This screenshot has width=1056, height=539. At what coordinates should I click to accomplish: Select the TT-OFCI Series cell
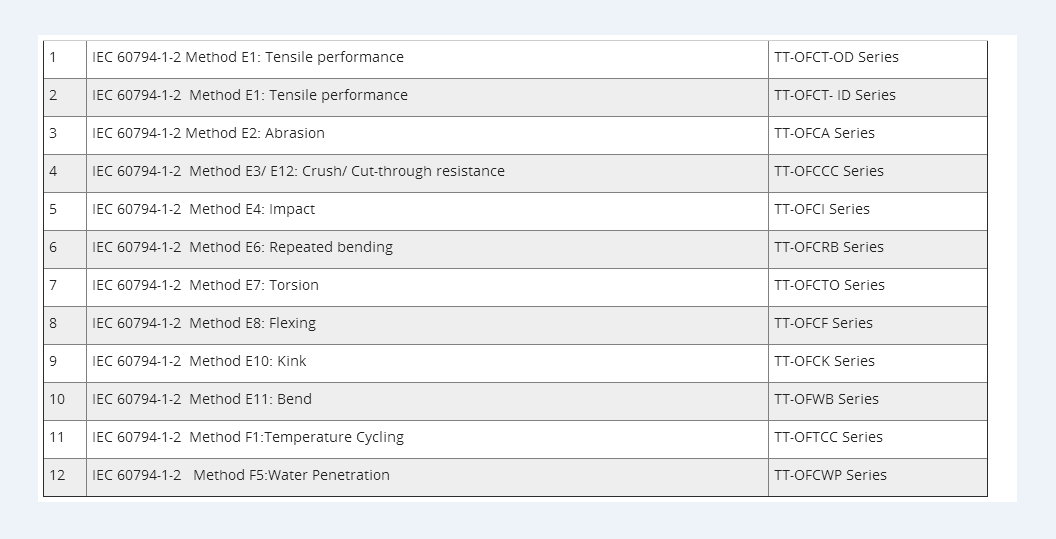(x=821, y=210)
